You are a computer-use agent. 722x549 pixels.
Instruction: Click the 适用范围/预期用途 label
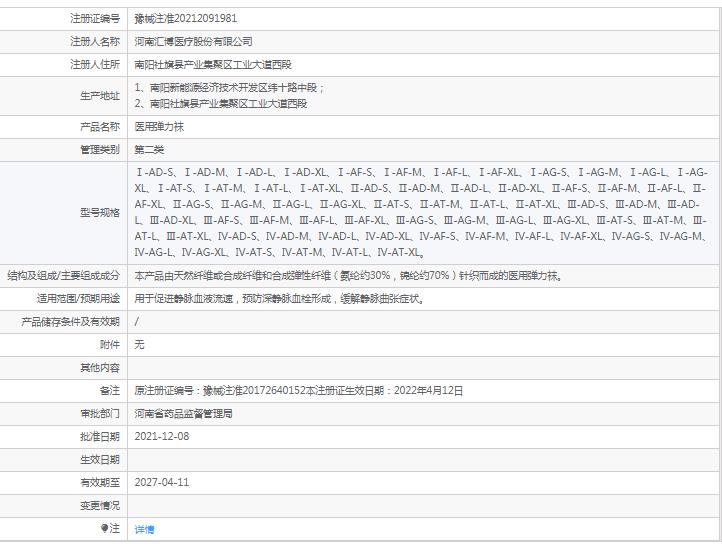coord(78,299)
